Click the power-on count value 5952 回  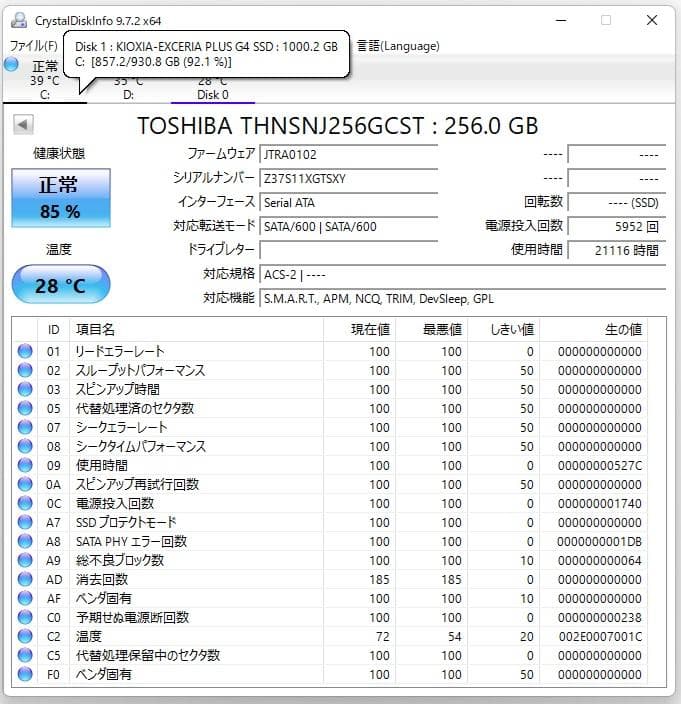pyautogui.click(x=617, y=226)
